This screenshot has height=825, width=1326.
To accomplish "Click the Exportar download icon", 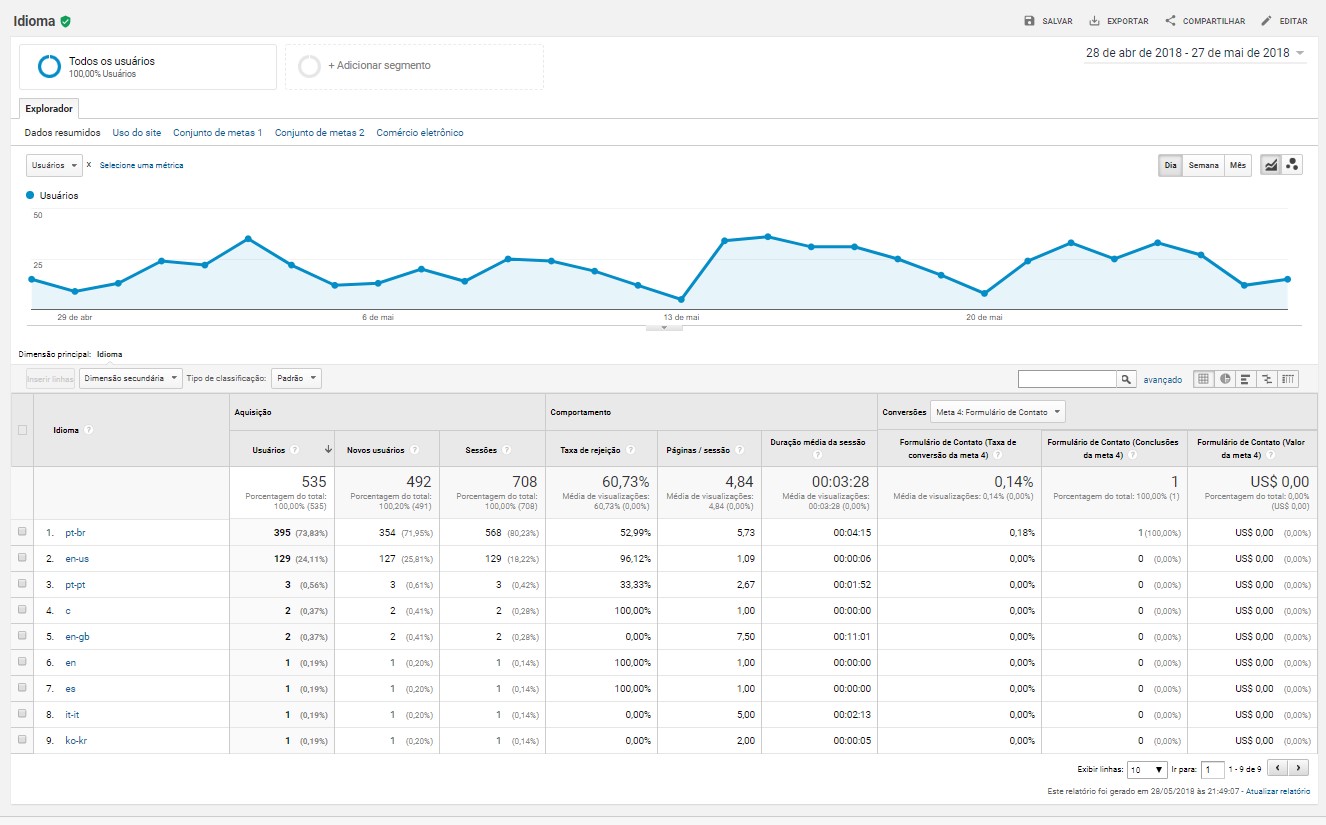I will (x=1094, y=21).
